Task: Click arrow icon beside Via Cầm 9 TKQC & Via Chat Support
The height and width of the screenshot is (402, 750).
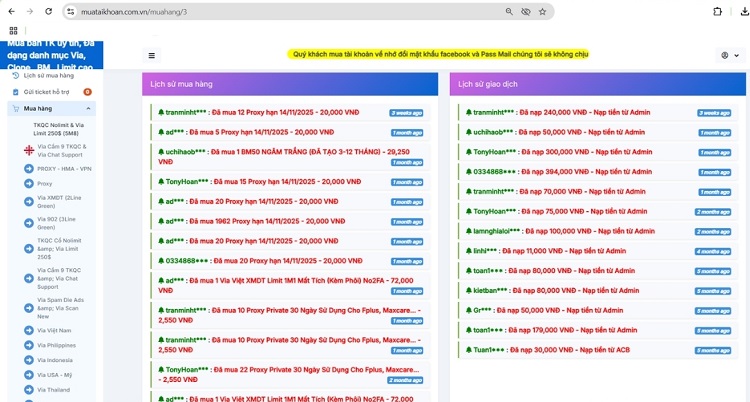Action: tap(29, 279)
